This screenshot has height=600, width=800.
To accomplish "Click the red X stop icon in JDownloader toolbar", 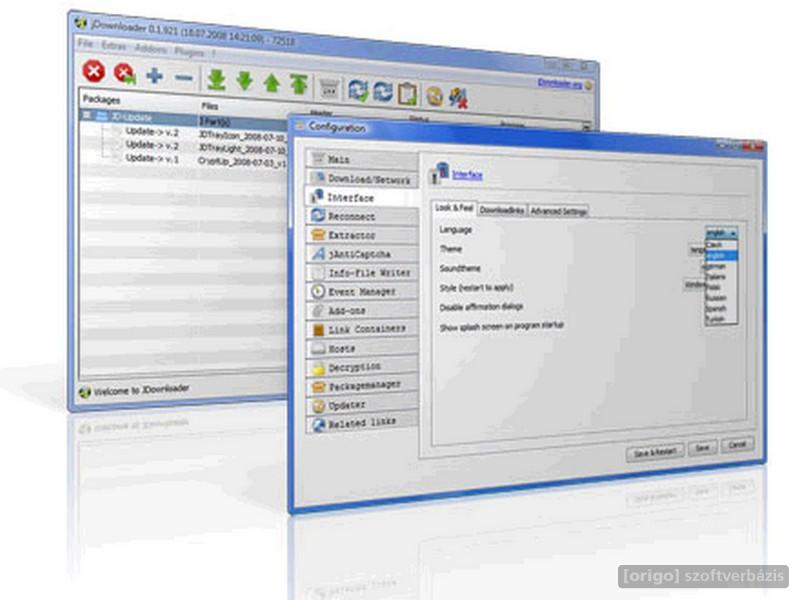I will pyautogui.click(x=94, y=71).
